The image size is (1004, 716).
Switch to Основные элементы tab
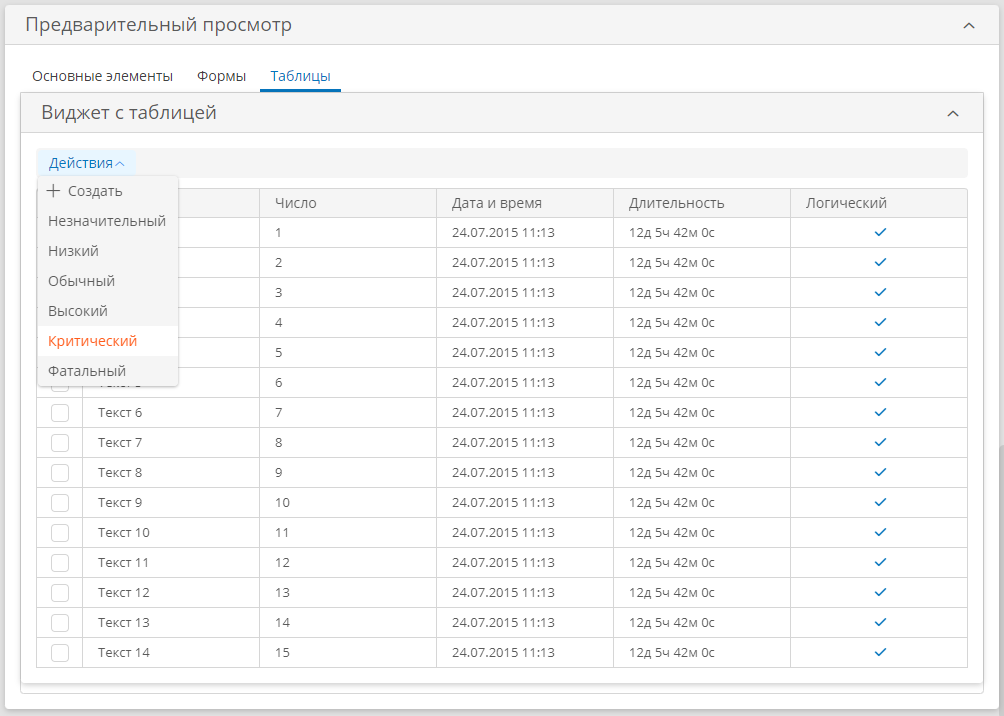tap(102, 76)
